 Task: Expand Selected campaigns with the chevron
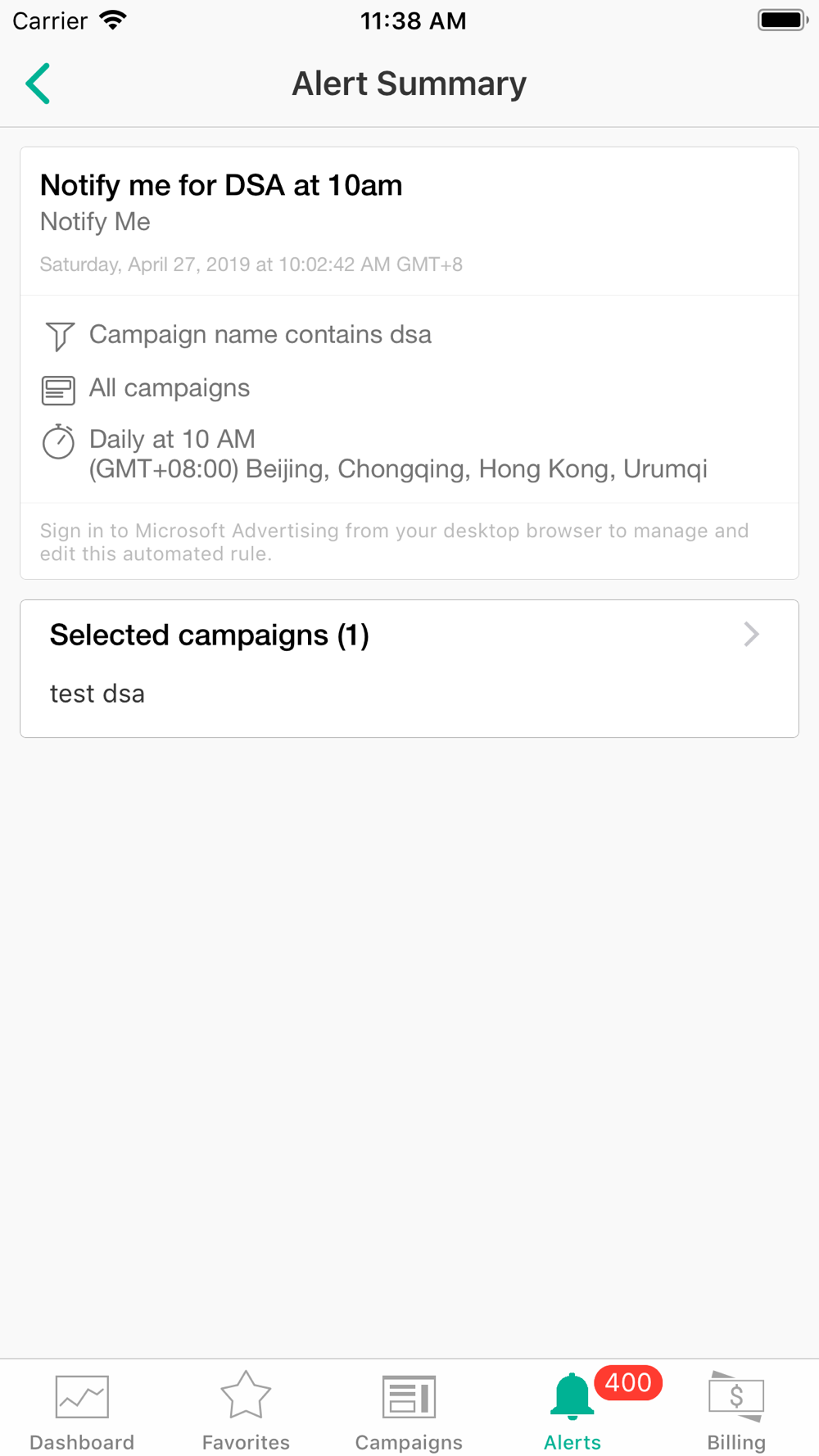[x=751, y=634]
